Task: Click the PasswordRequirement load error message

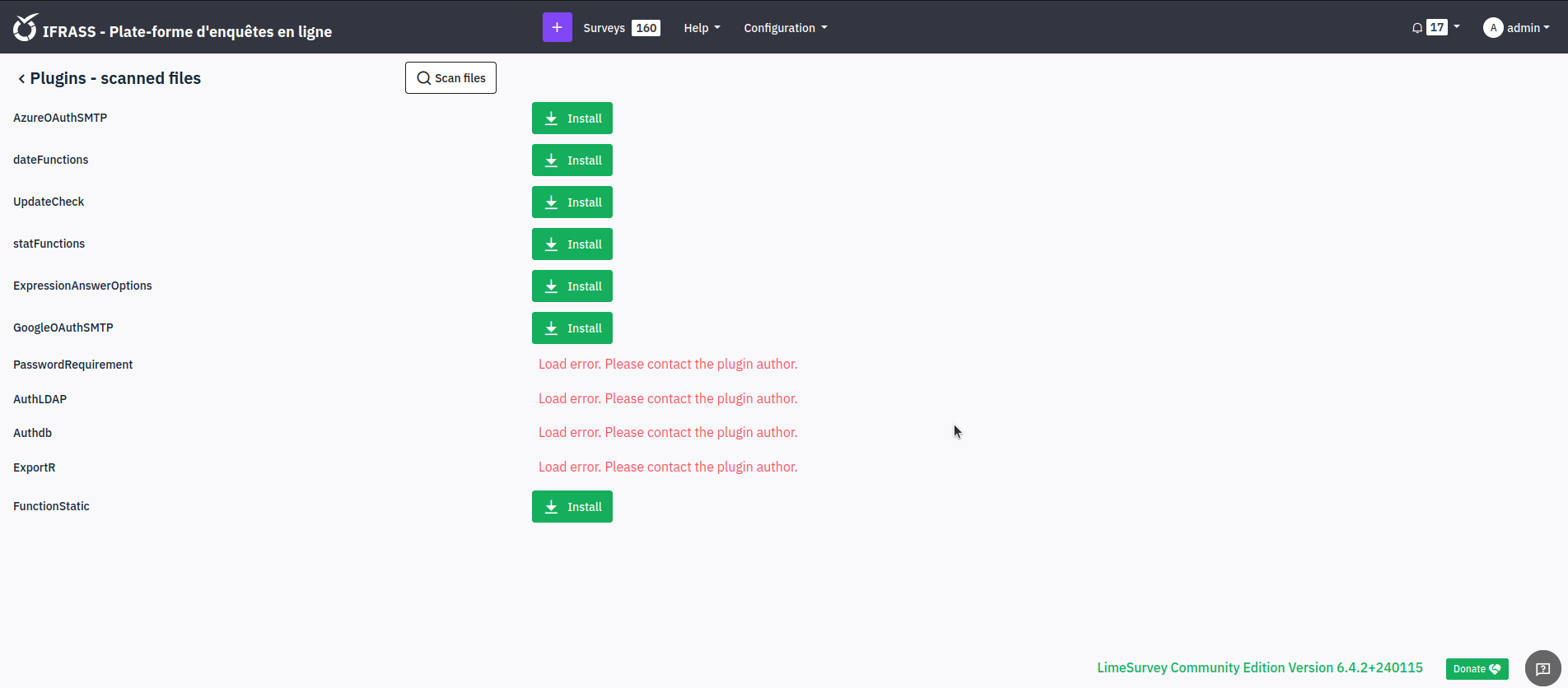Action: 668,364
